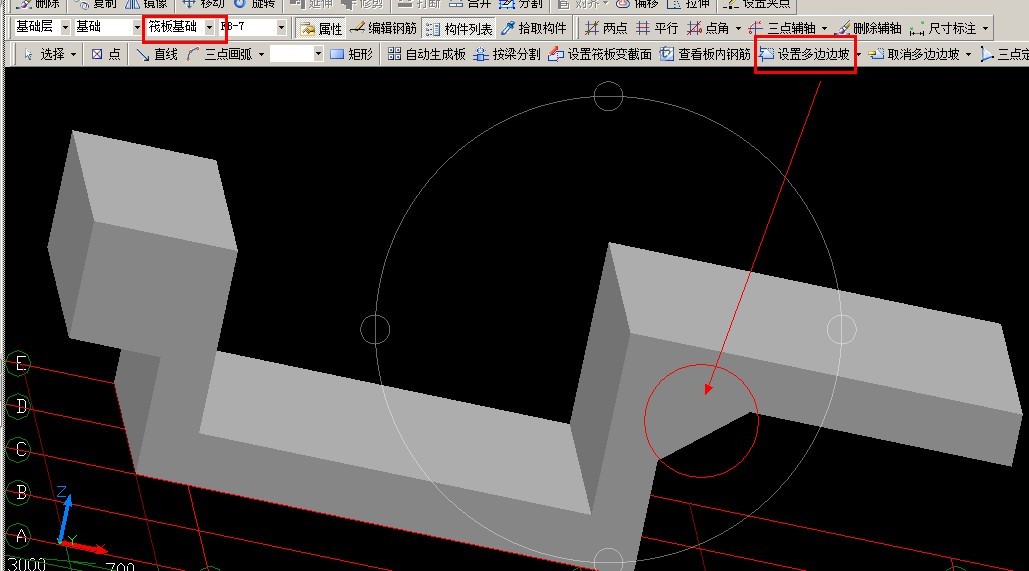Select the 直线 line drawing tool

(x=157, y=54)
